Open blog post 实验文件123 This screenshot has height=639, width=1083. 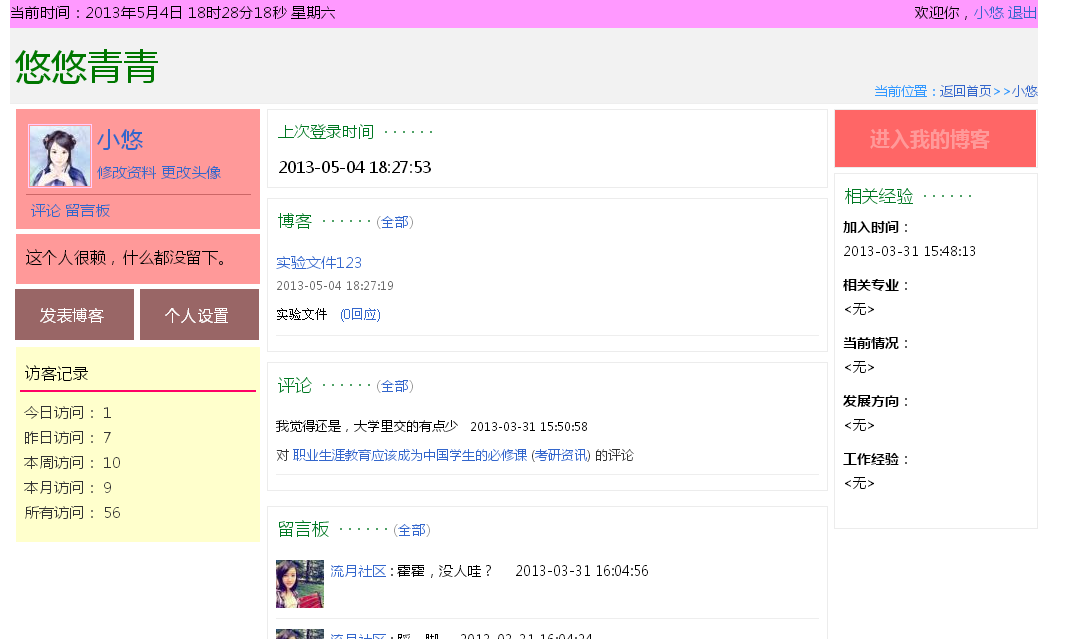tap(319, 263)
